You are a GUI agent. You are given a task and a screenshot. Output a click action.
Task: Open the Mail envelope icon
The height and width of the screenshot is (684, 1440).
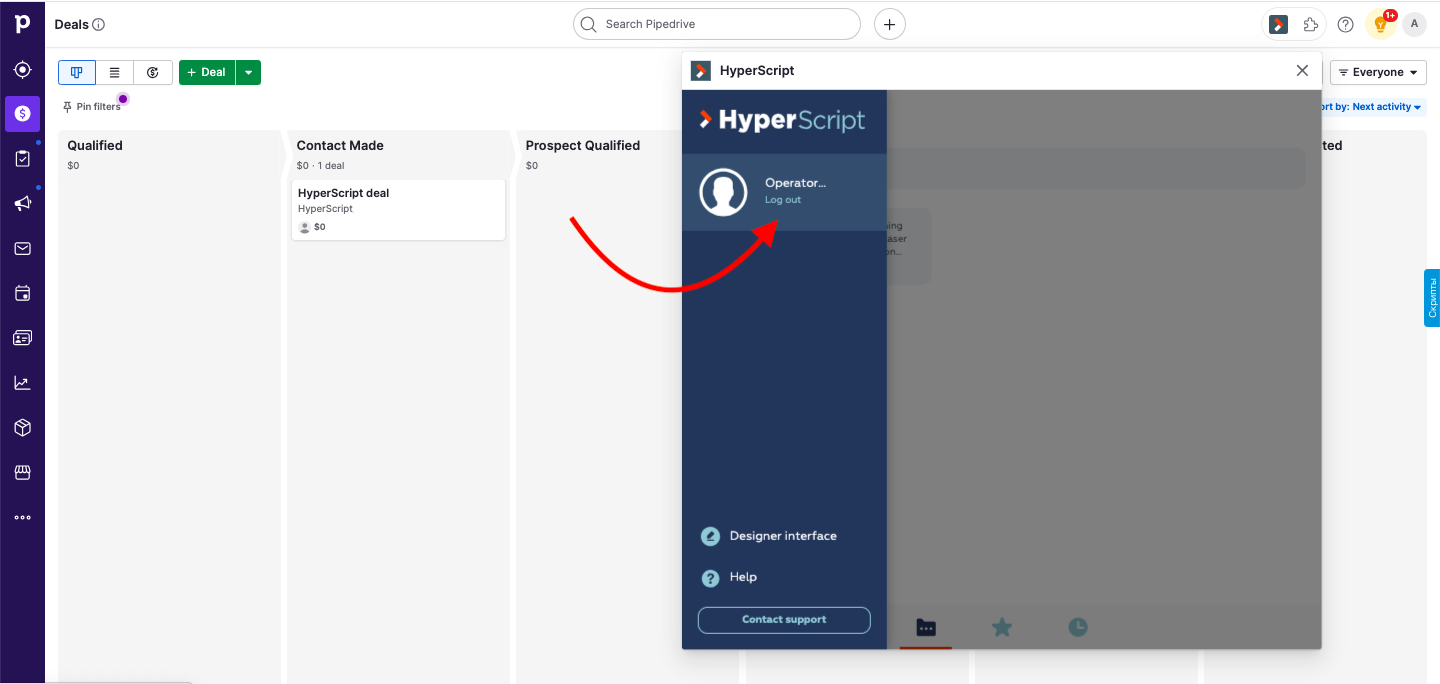pos(22,248)
